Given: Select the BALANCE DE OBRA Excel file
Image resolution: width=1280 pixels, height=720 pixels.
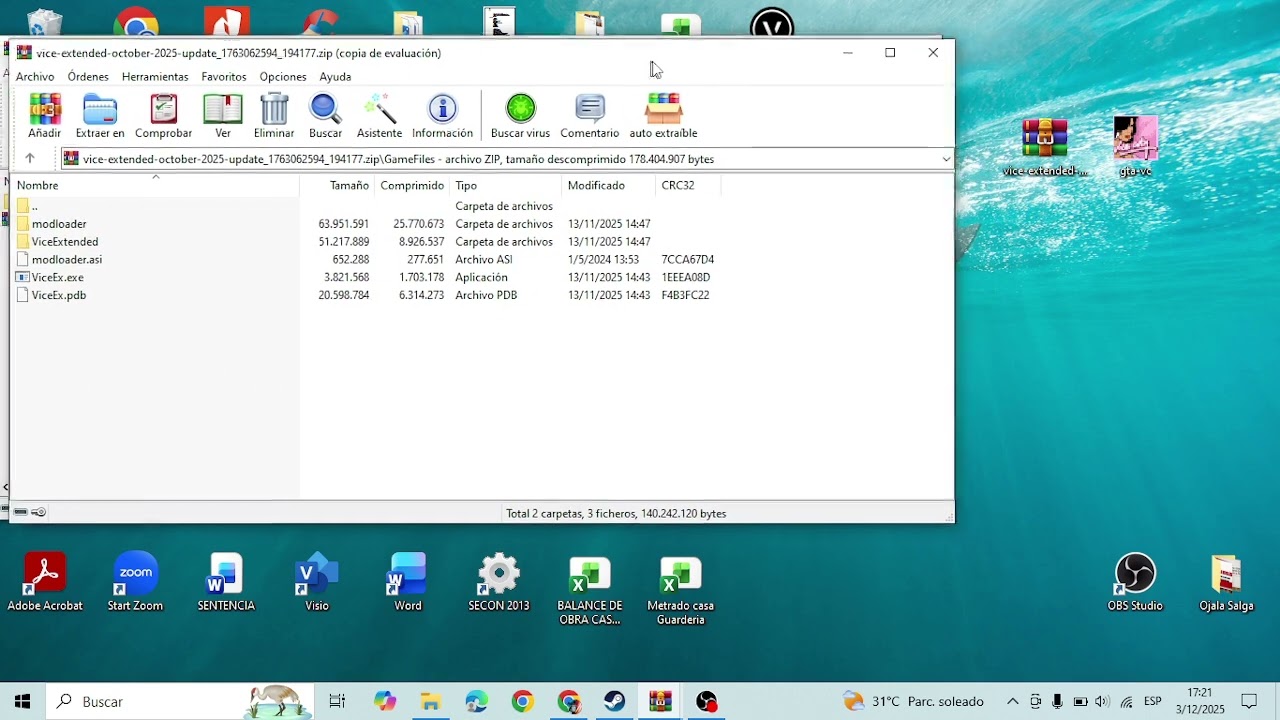Looking at the screenshot, I should 590,590.
